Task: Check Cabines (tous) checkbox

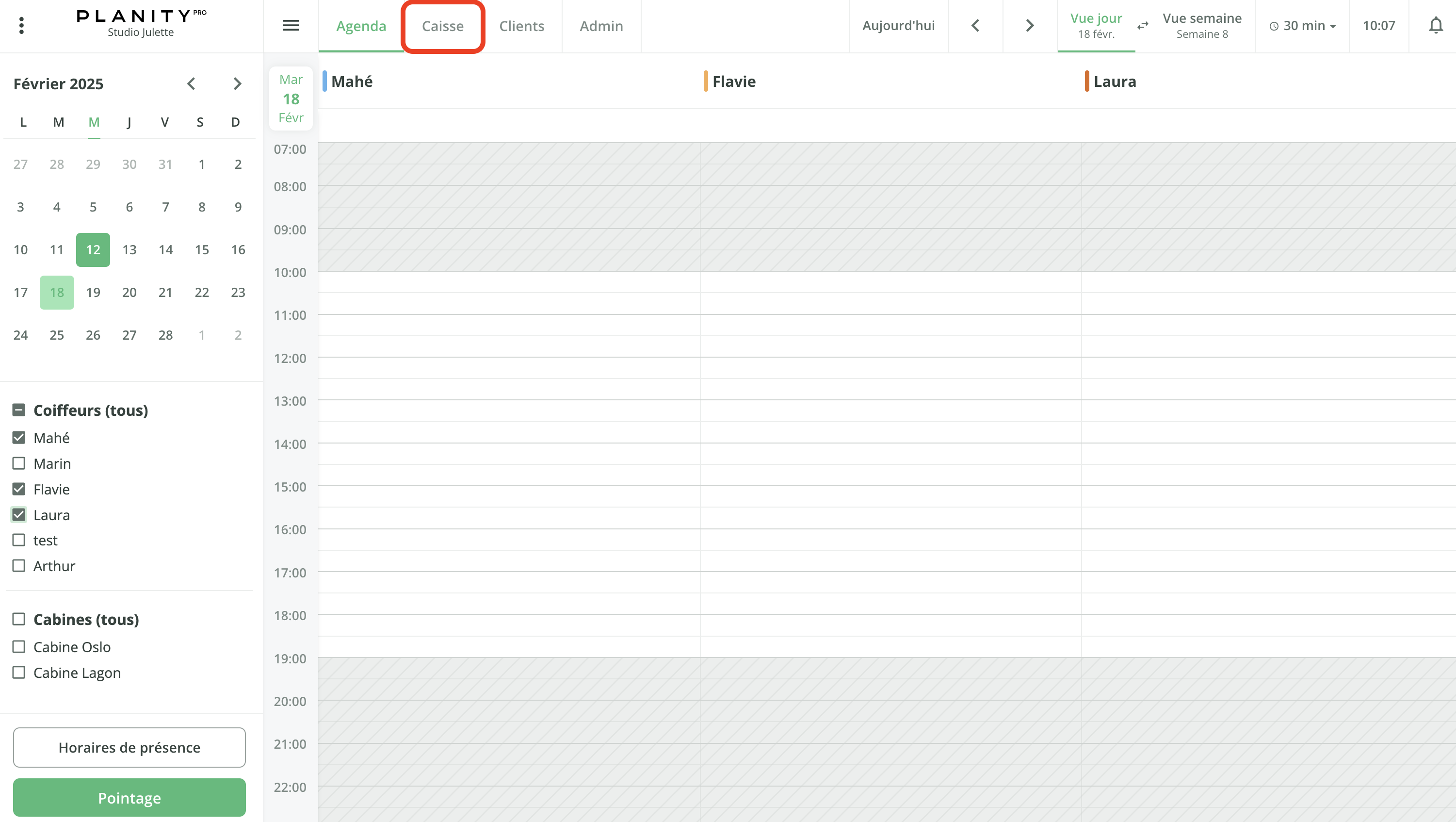Action: [18, 619]
